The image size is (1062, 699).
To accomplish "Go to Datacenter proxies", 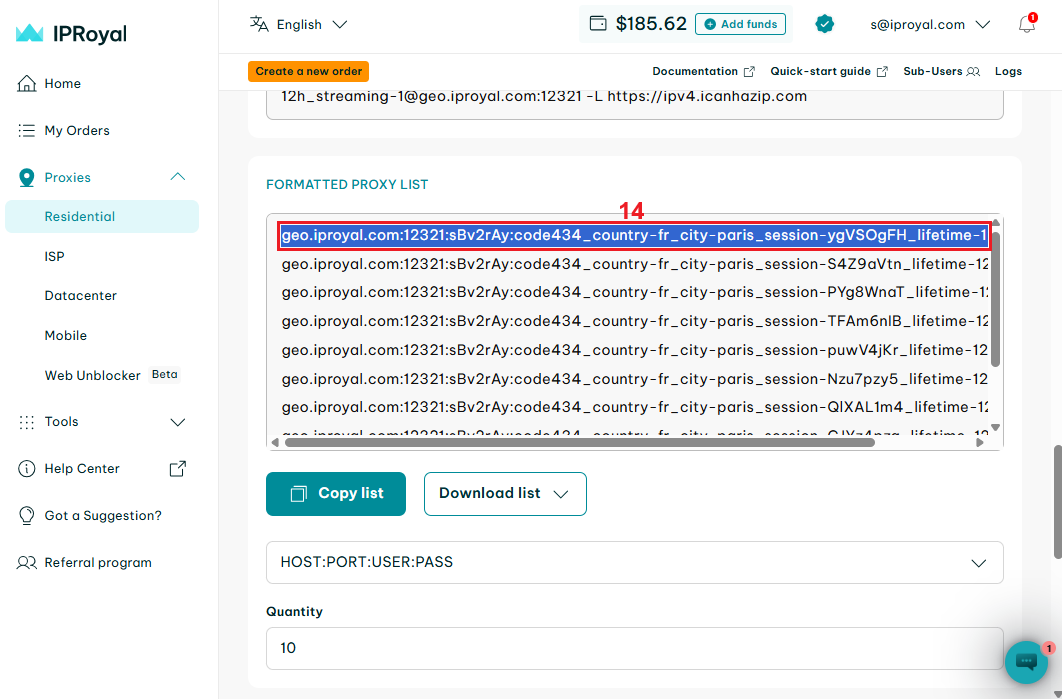I will tap(80, 296).
